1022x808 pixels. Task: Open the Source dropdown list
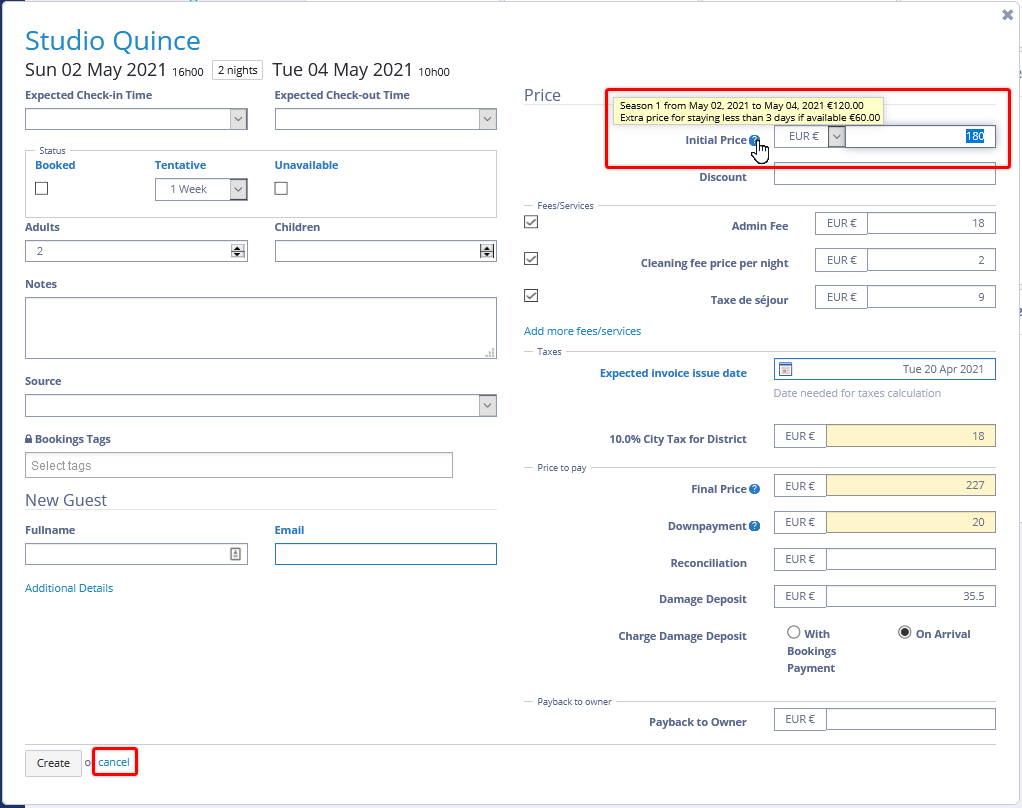coord(487,406)
